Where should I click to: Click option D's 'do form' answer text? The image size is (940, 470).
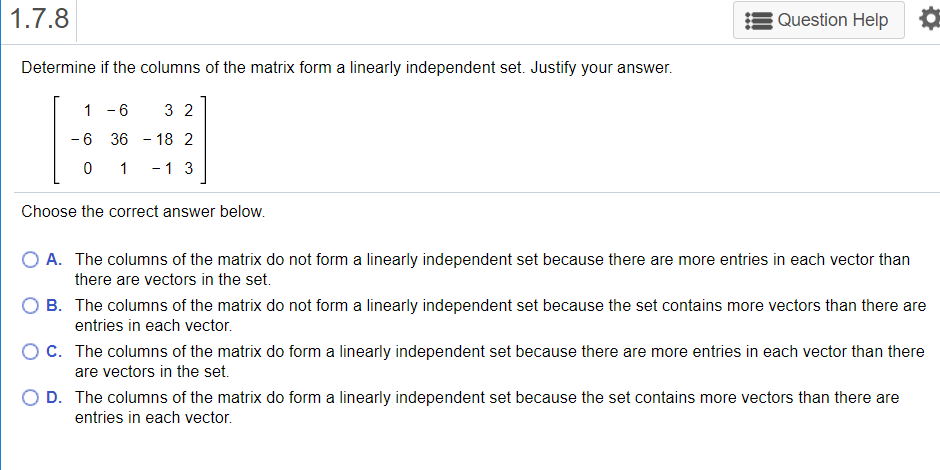click(x=487, y=407)
